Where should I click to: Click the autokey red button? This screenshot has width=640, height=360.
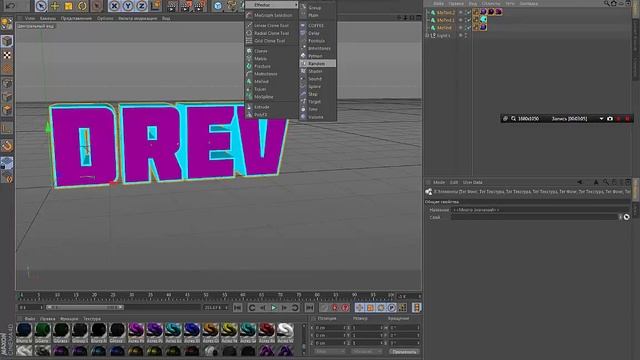coord(345,308)
